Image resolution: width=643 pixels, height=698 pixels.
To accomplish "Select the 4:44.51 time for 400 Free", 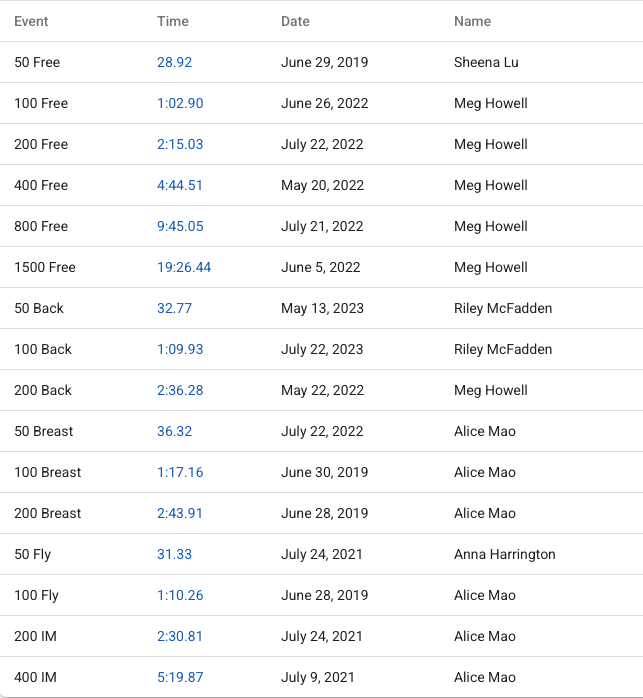I will pyautogui.click(x=180, y=185).
